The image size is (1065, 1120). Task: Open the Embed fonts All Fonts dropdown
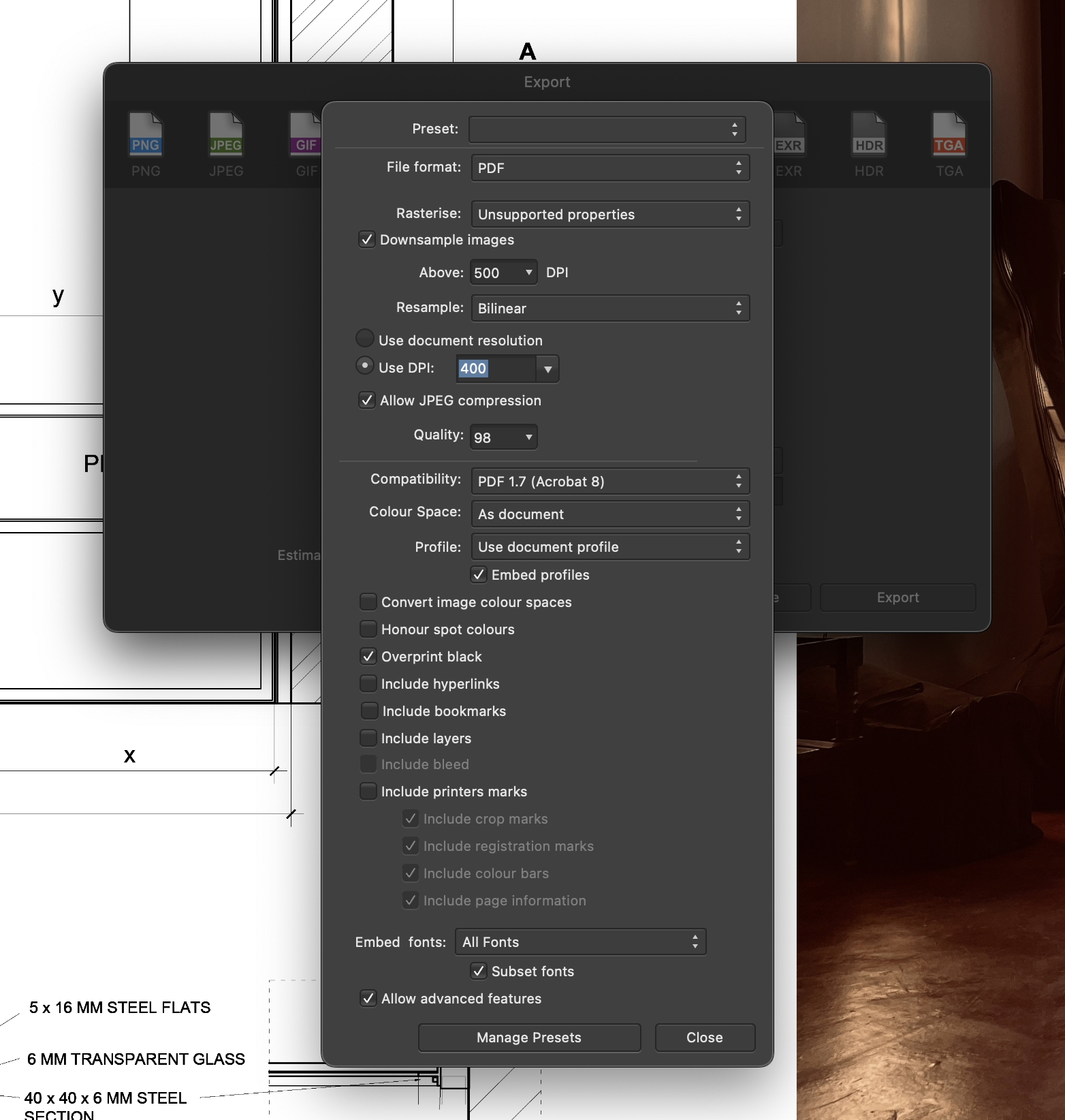(580, 942)
